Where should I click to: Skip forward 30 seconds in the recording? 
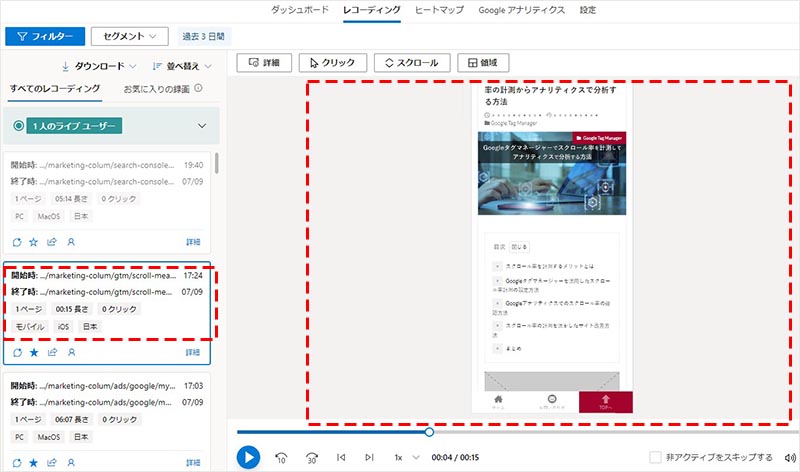(x=312, y=458)
